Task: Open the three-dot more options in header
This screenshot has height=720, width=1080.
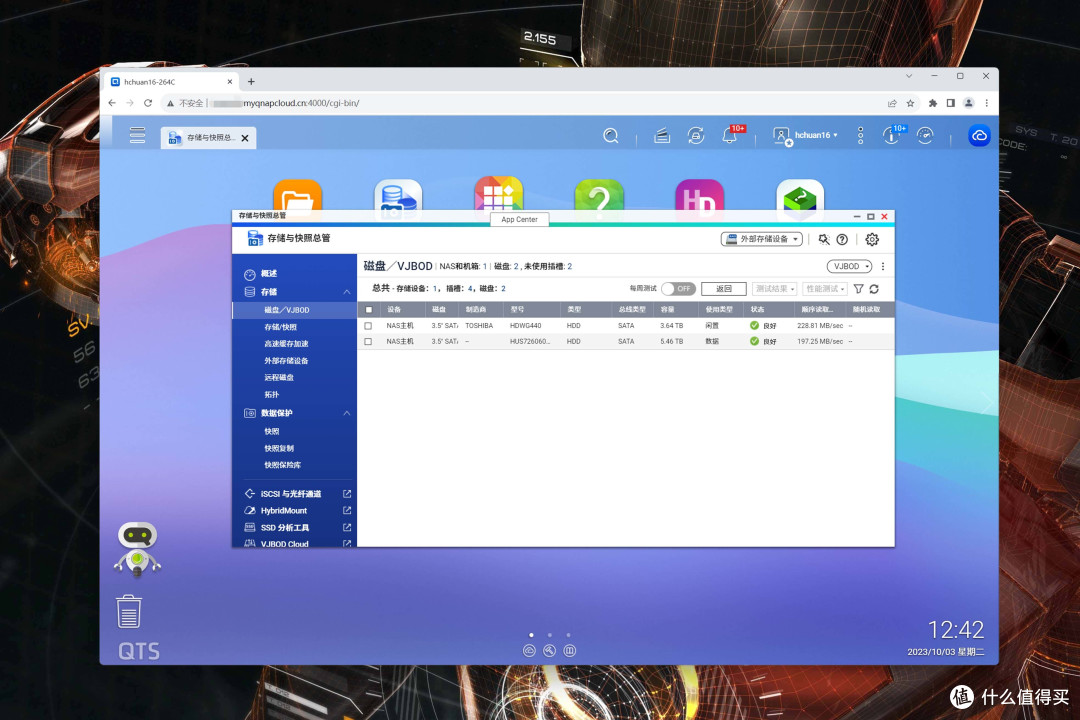Action: pyautogui.click(x=860, y=136)
